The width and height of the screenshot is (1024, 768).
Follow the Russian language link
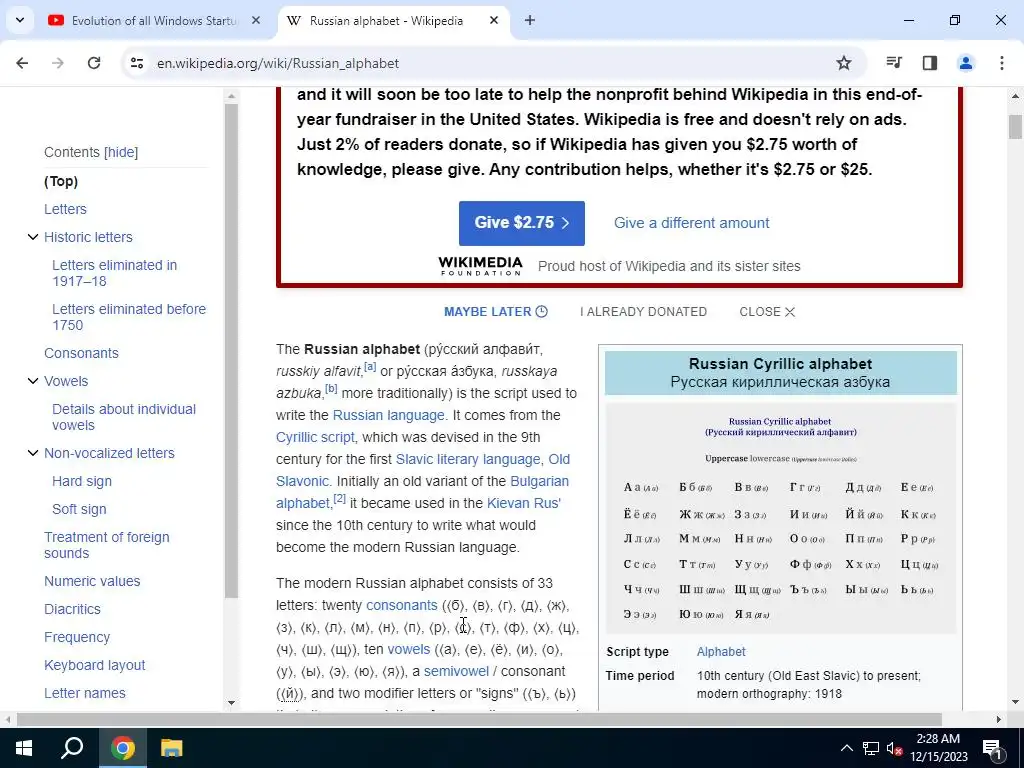pos(389,415)
